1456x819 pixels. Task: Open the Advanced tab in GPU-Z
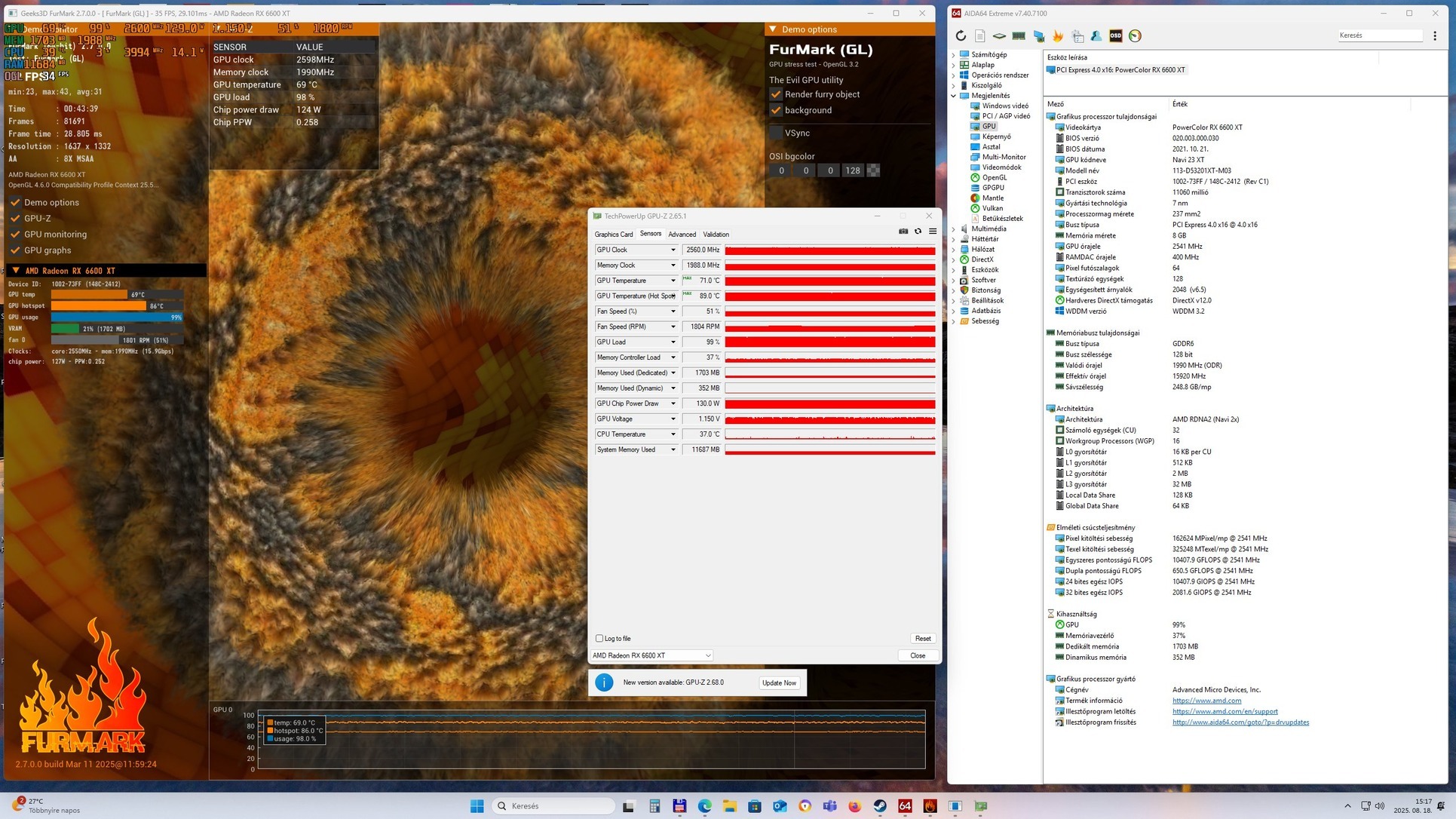coord(682,235)
